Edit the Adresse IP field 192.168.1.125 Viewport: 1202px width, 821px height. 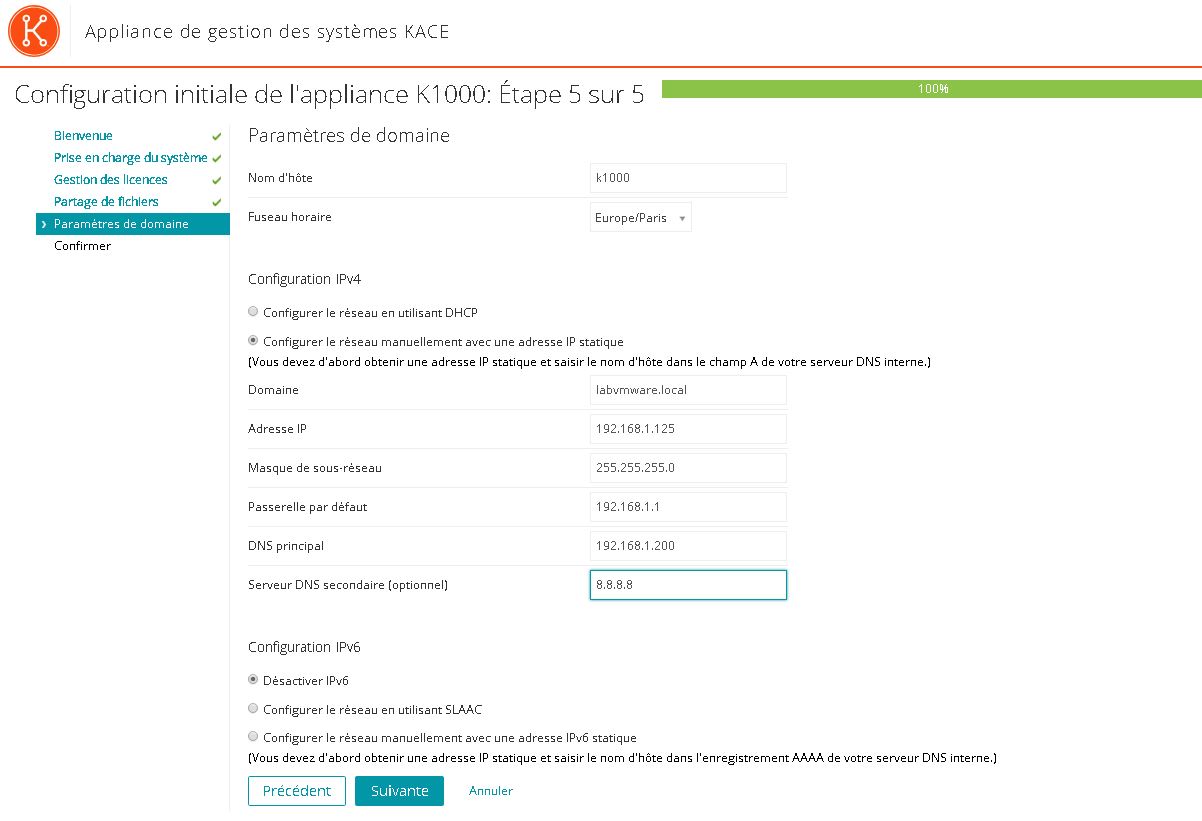[x=688, y=429]
